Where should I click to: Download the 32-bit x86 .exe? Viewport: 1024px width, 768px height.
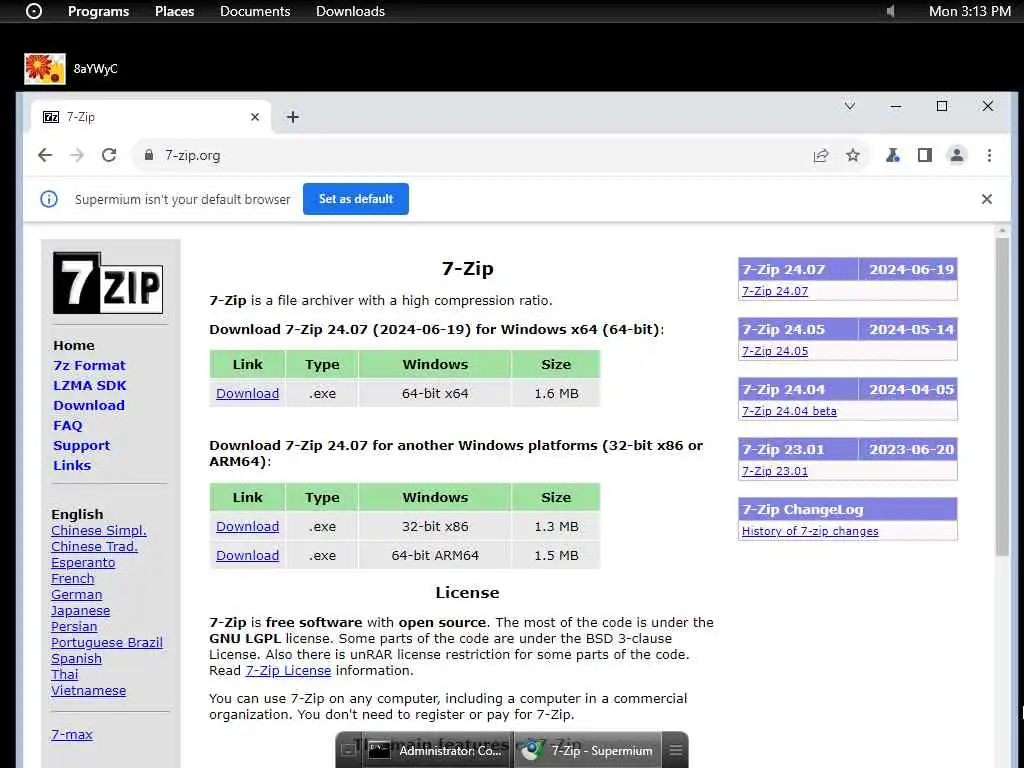[x=248, y=526]
